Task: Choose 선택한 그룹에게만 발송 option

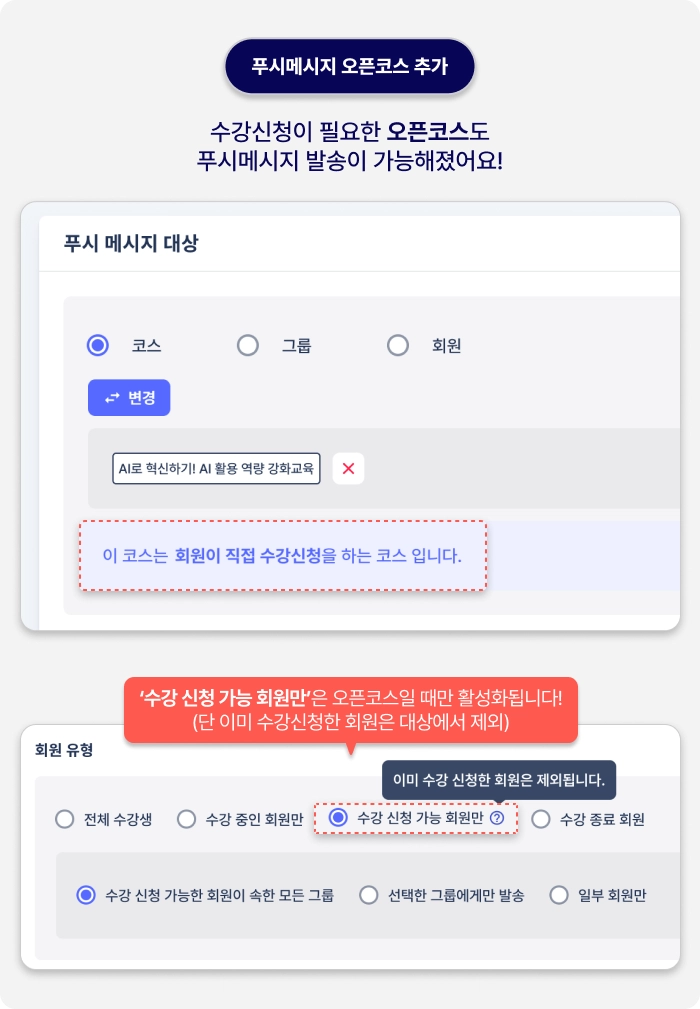Action: 369,895
